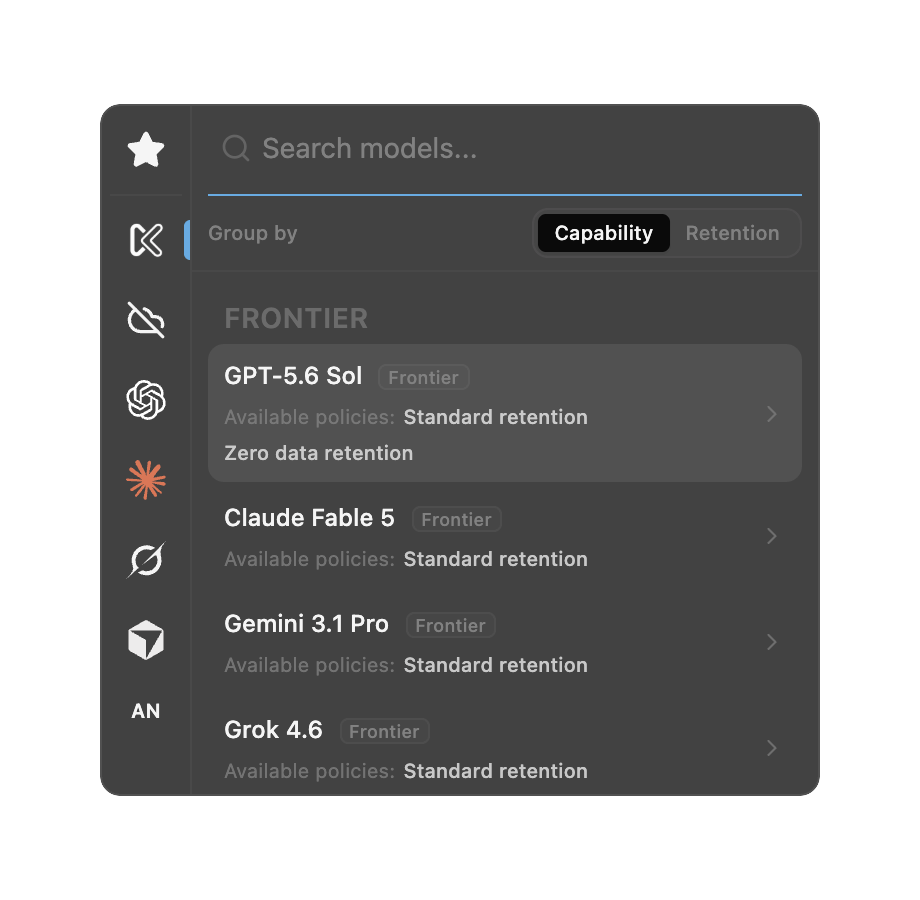This screenshot has height=900, width=920.
Task: Group models by Retention
Action: tap(732, 233)
